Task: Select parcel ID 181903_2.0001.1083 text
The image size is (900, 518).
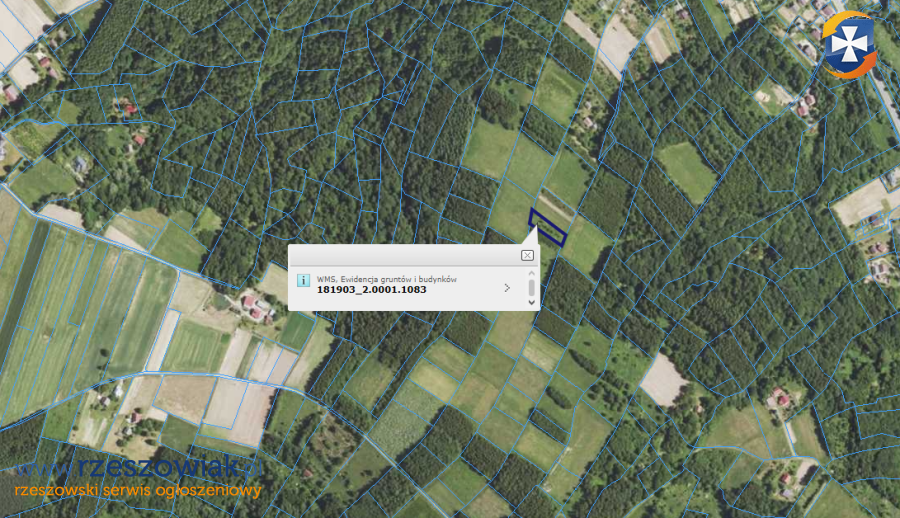Action: (371, 291)
